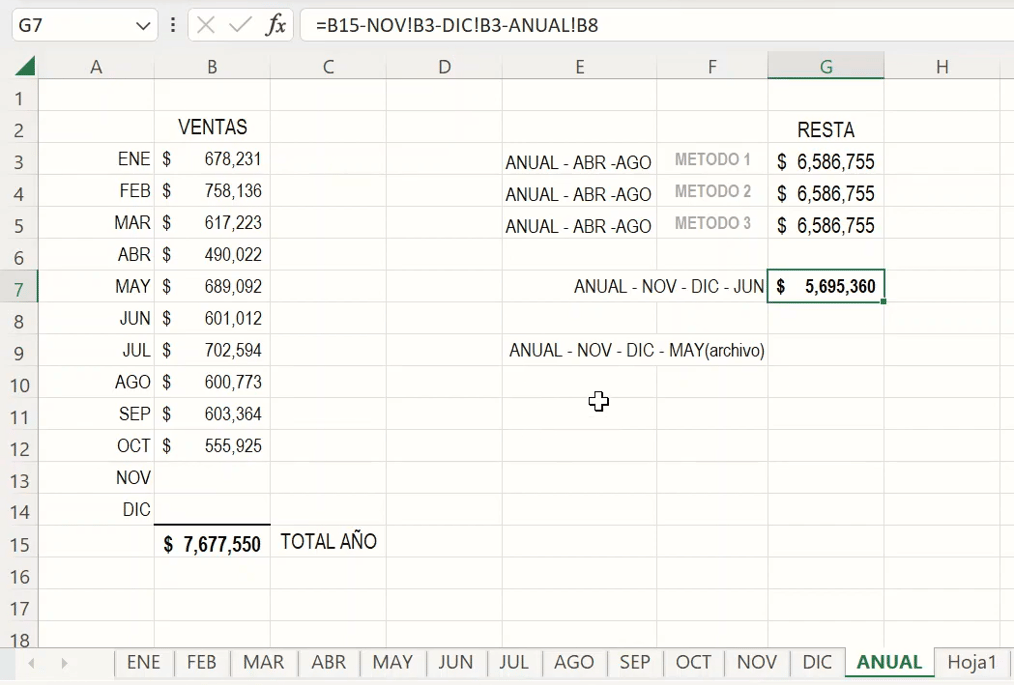Click inside the formula bar

pos(500,25)
